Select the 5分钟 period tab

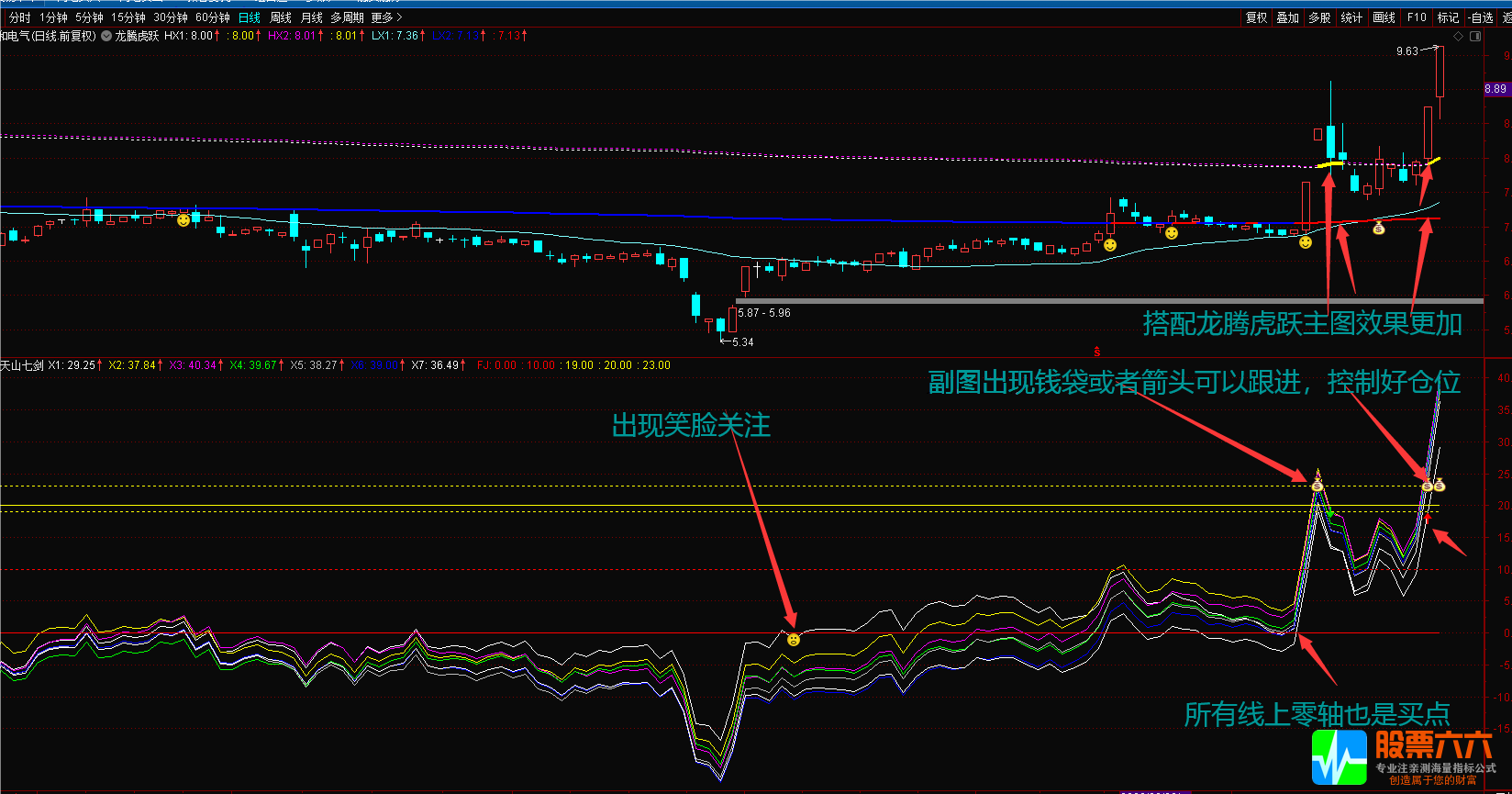tap(89, 17)
